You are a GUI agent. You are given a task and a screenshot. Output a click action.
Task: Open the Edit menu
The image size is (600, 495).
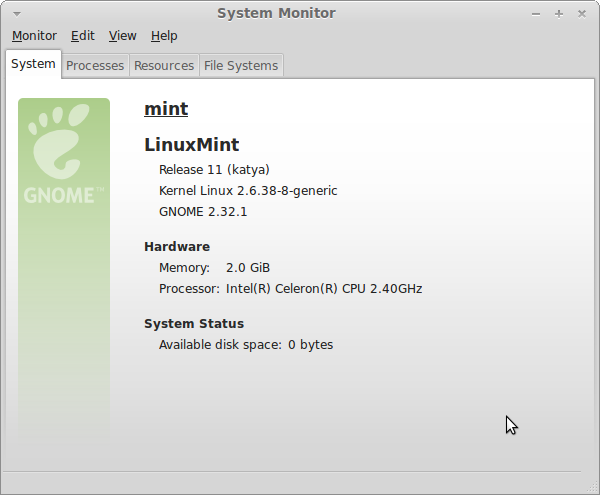(83, 36)
